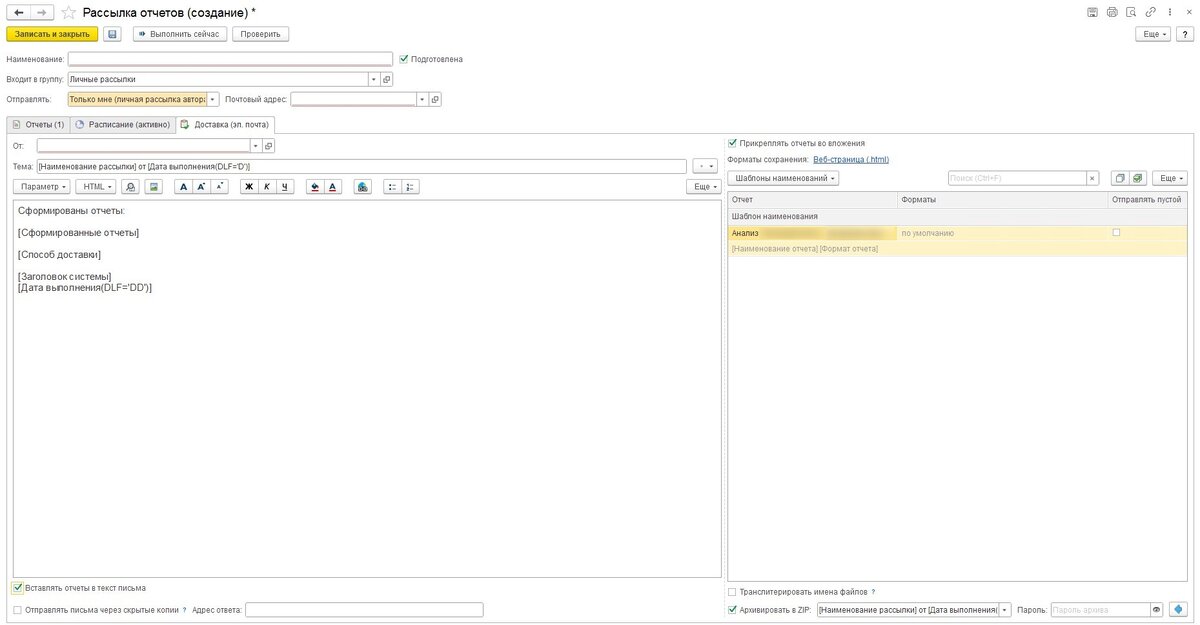Increase font size in editor
This screenshot has height=625, width=1200.
click(x=201, y=187)
